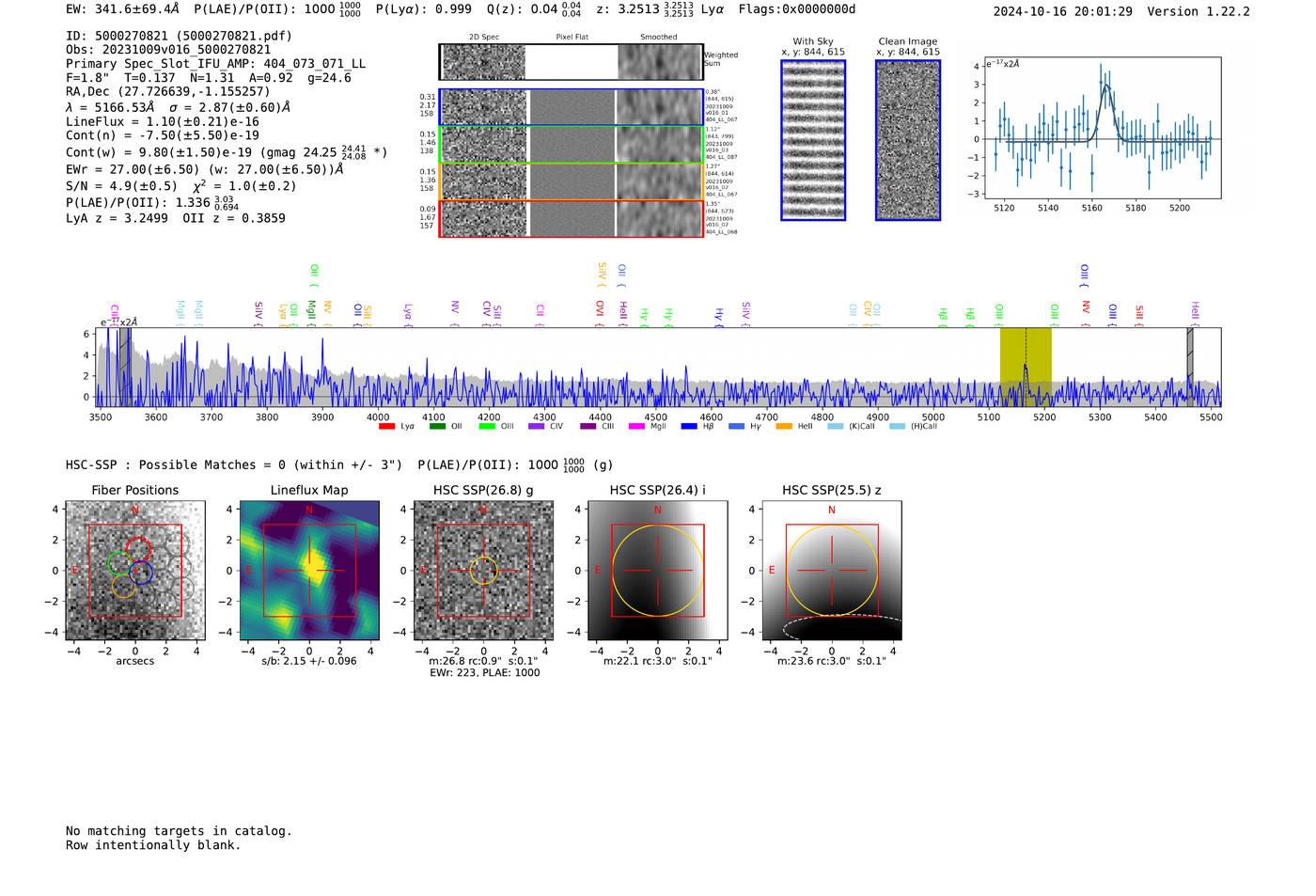Click the Q(z): 0.04 header value
1316x896 pixels.
533,9
